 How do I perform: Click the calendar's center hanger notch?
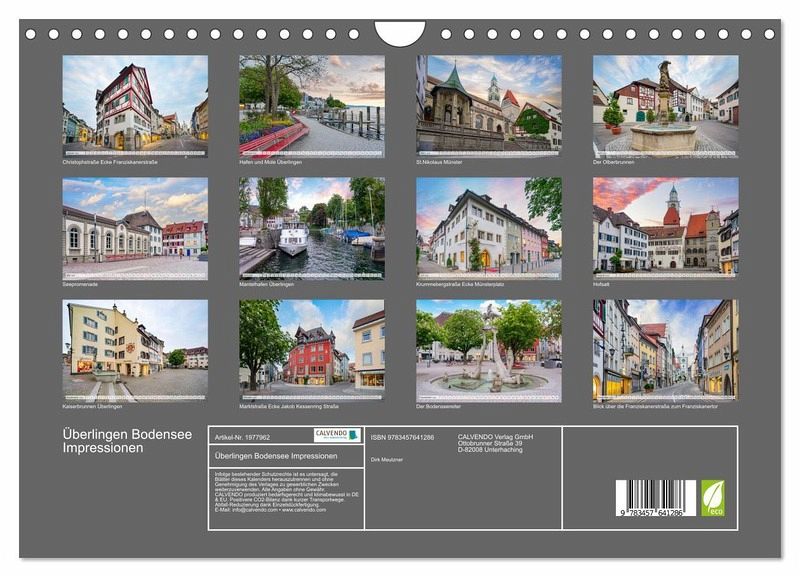[x=399, y=34]
